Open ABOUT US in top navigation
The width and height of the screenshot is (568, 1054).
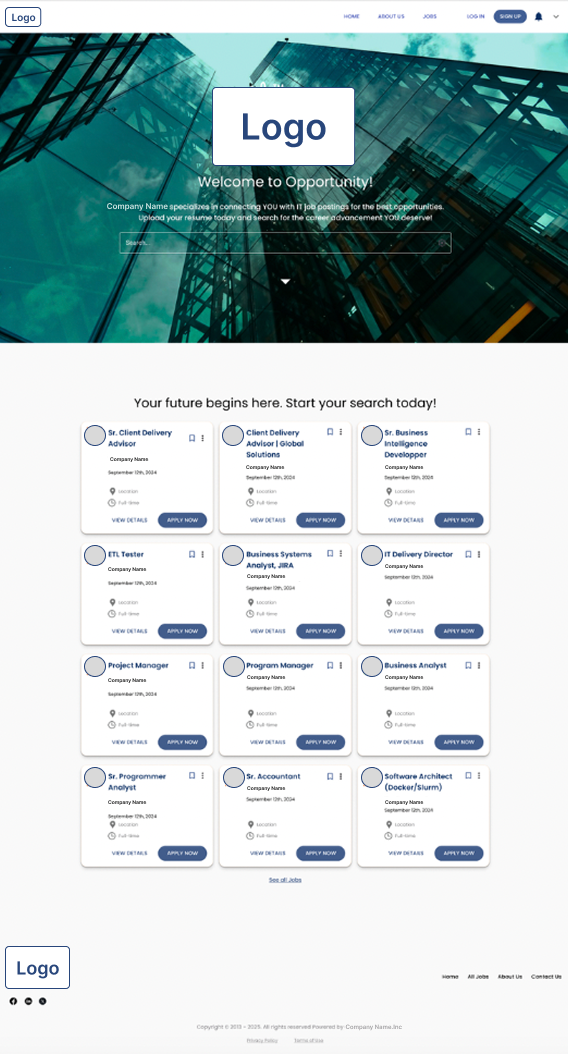[x=391, y=17]
